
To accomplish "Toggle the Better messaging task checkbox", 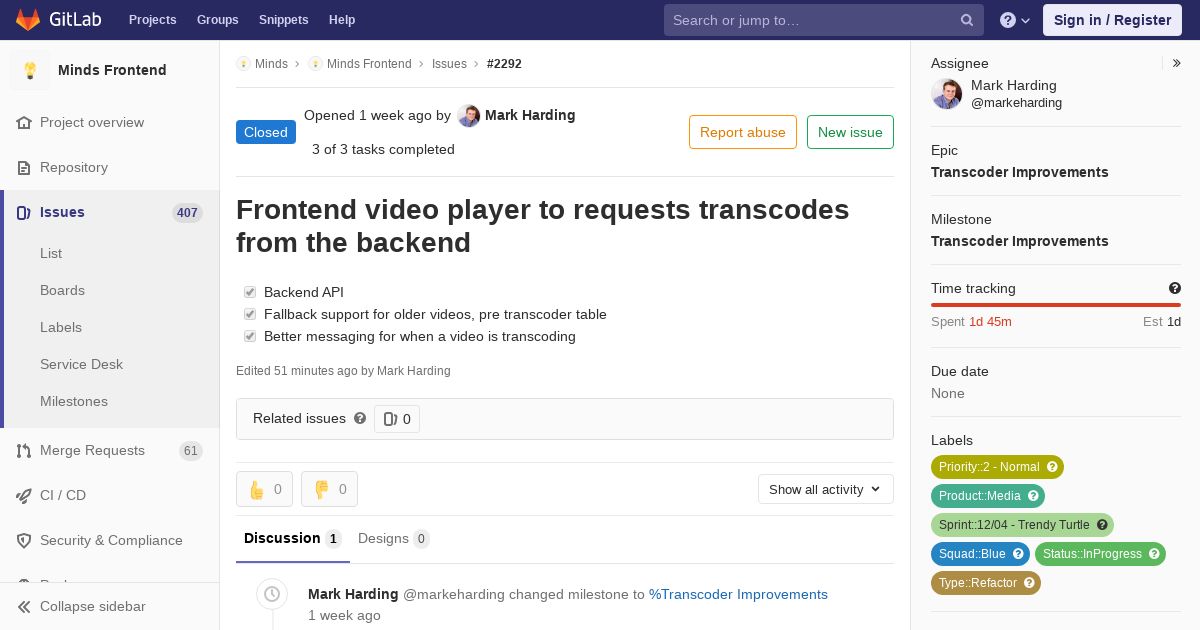I will 250,336.
